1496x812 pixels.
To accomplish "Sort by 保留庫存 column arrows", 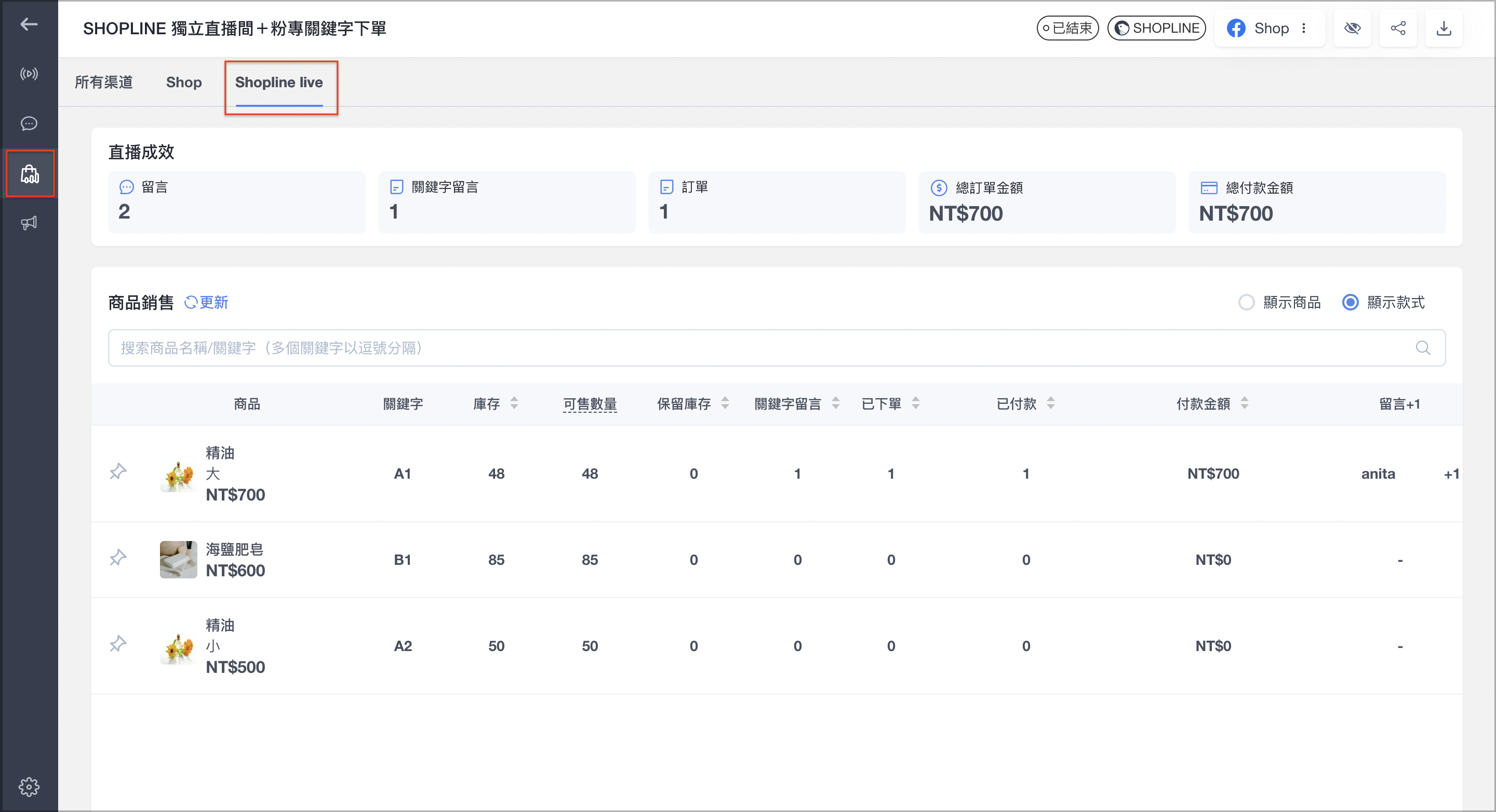I will pyautogui.click(x=725, y=403).
